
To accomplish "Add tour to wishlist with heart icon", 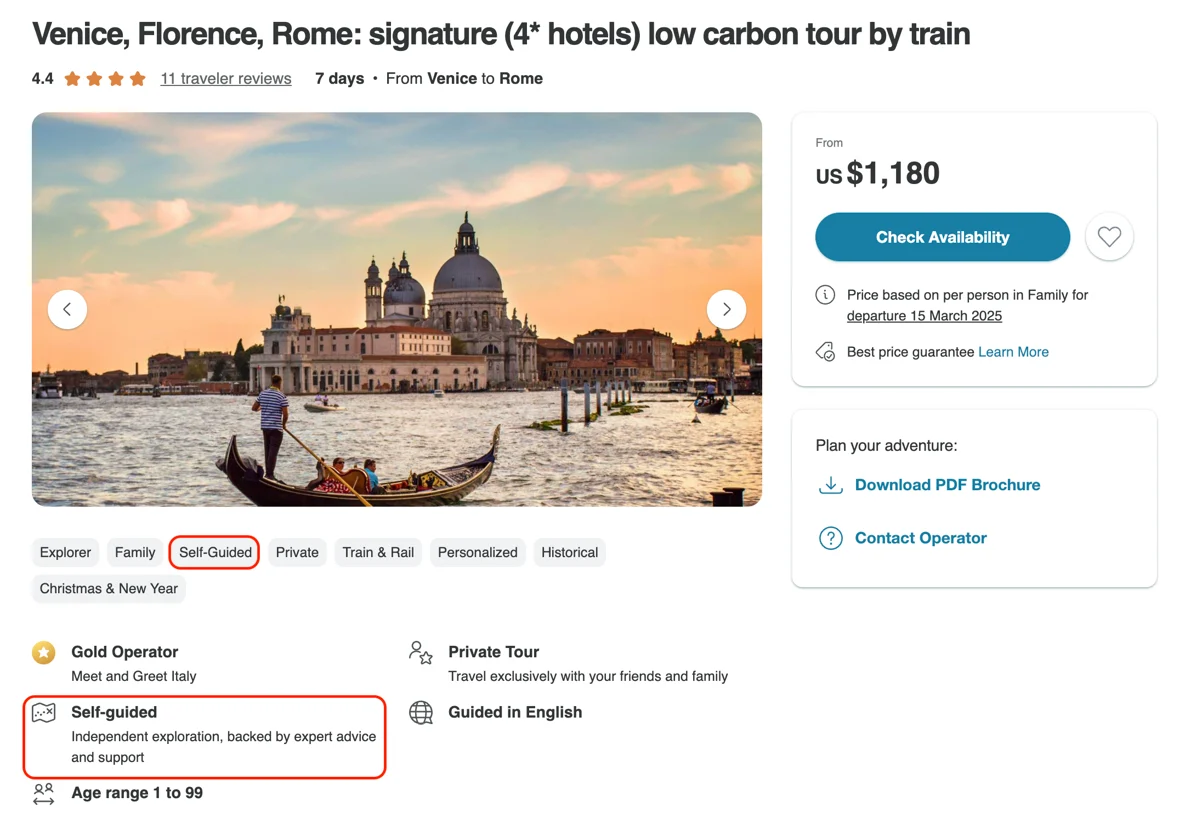I will 1109,237.
